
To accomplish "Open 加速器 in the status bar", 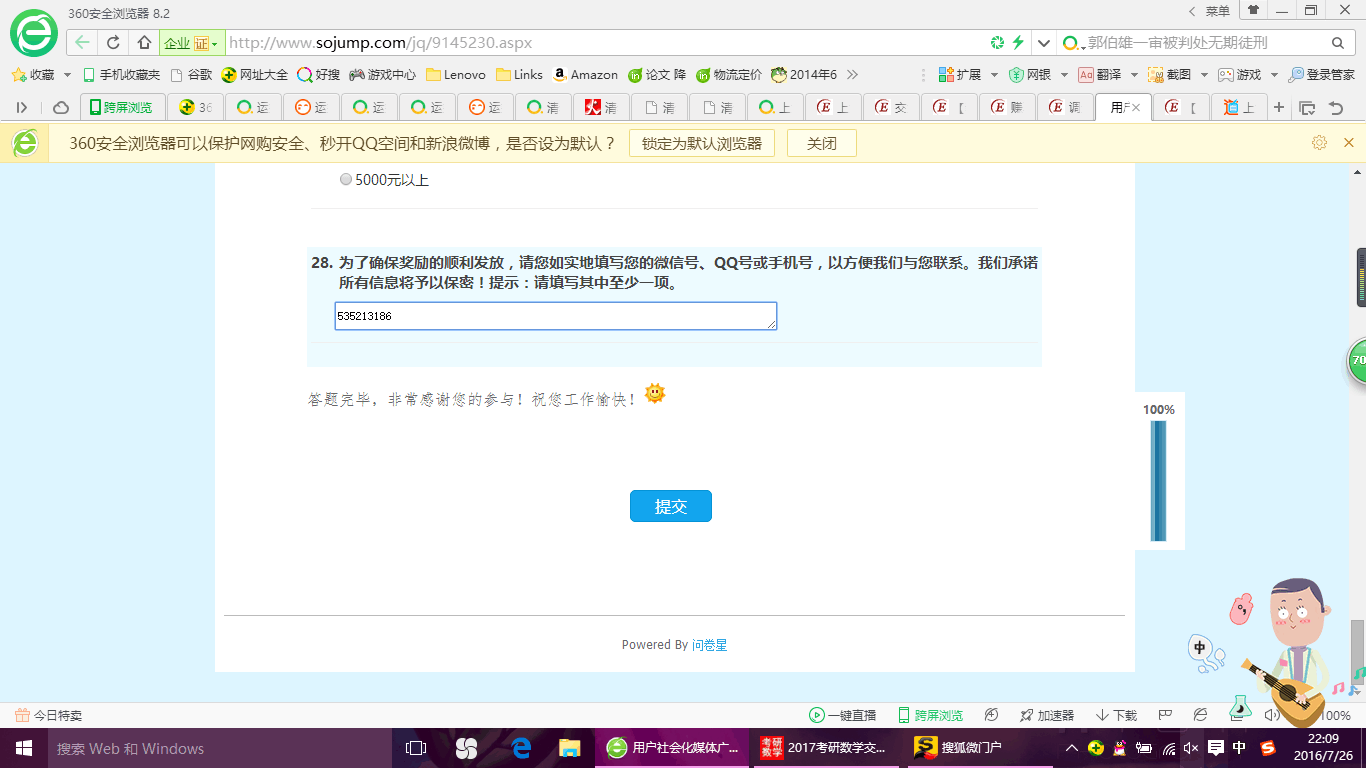I will coord(1046,715).
